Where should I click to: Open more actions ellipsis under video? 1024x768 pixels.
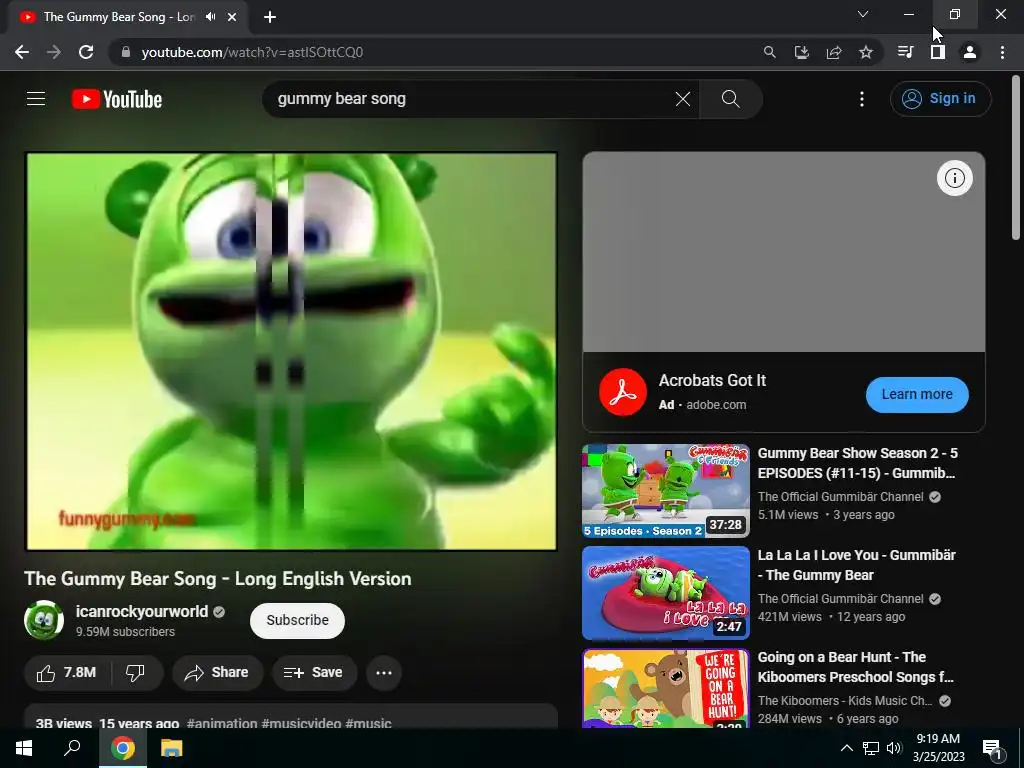(x=384, y=673)
